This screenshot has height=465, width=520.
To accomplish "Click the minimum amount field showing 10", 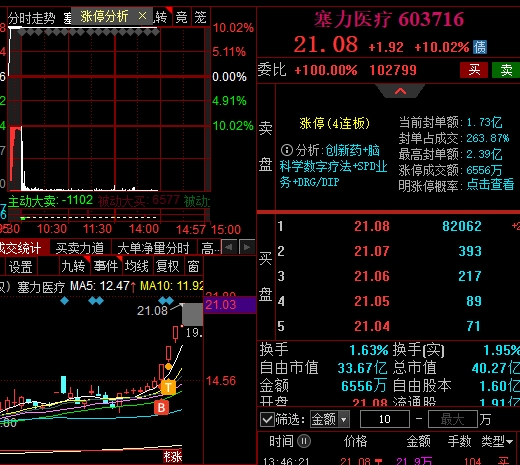I will [x=385, y=419].
